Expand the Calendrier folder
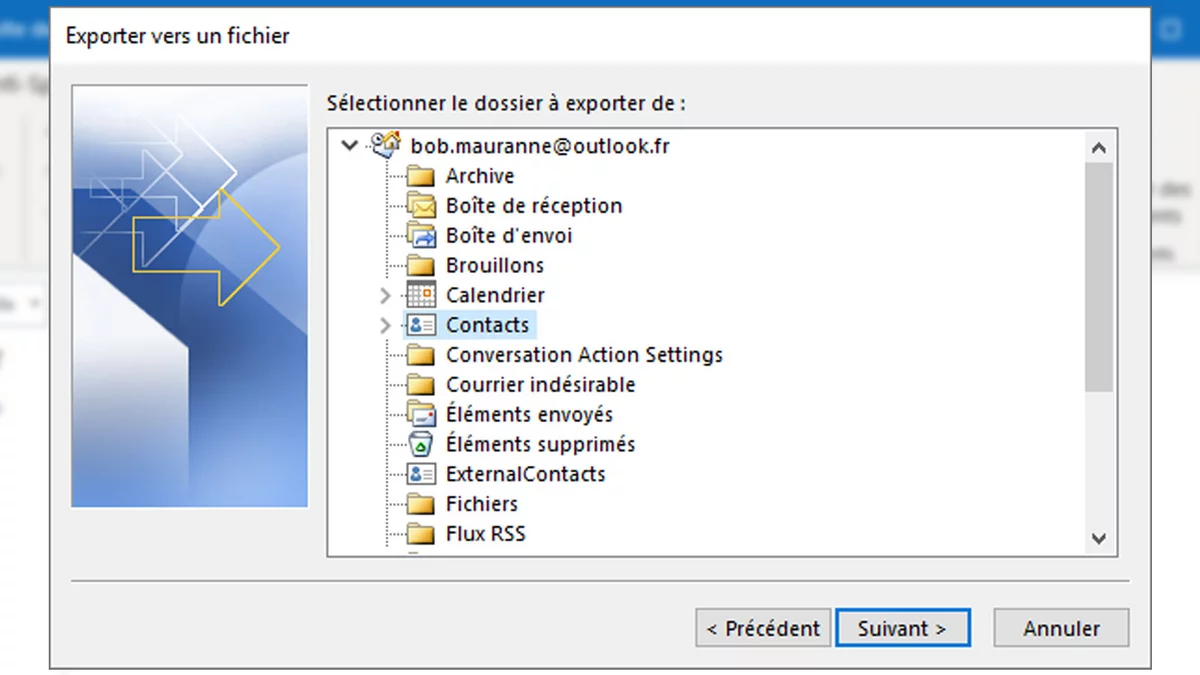The image size is (1200, 675). 385,295
